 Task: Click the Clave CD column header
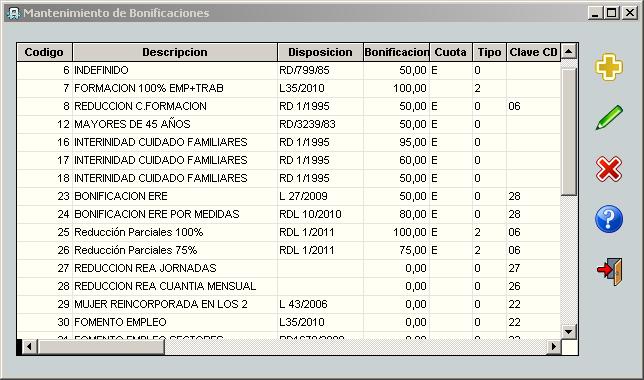tap(534, 52)
